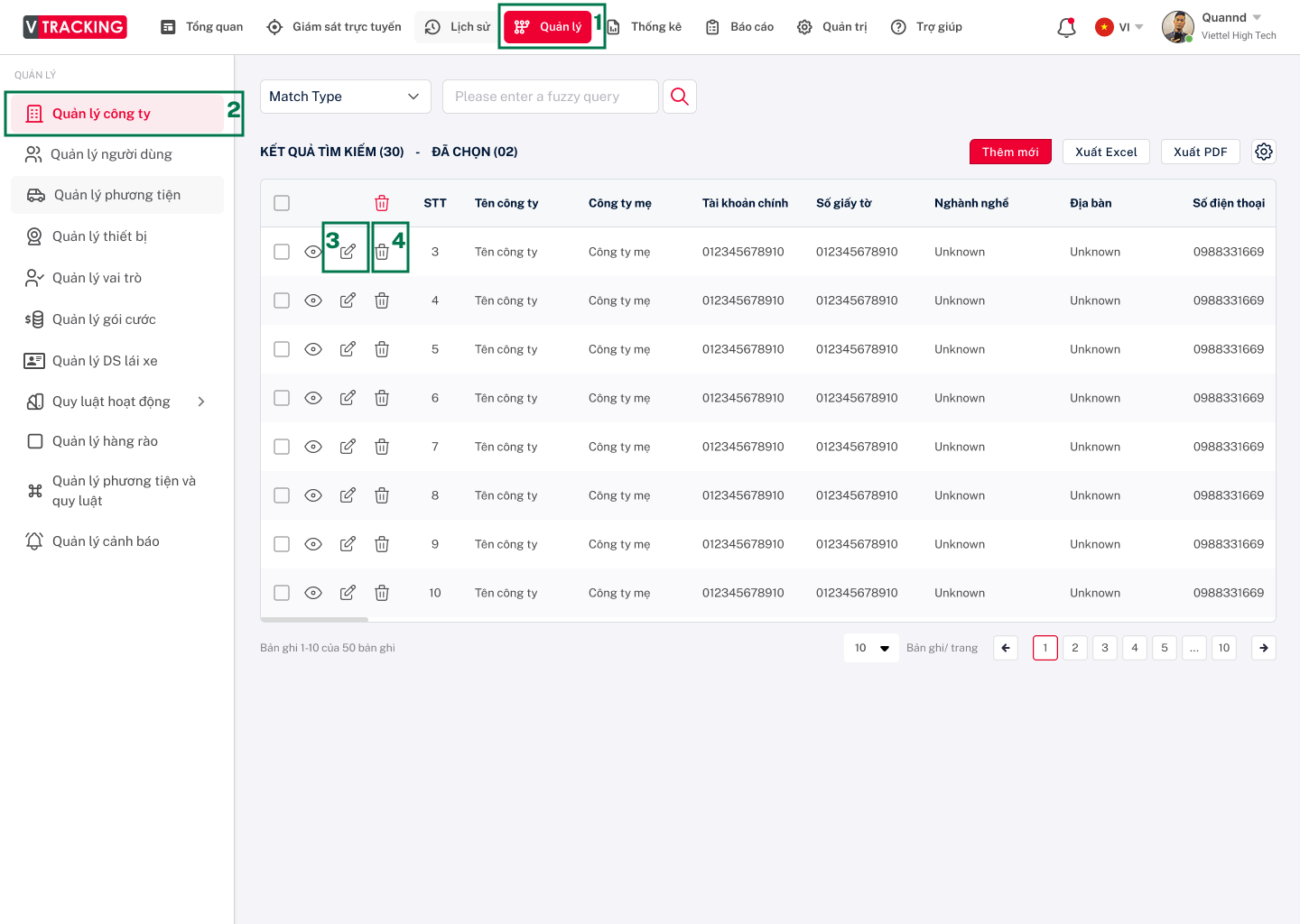Click the horizontal table scrollbar
This screenshot has height=924, width=1300.
tap(314, 620)
